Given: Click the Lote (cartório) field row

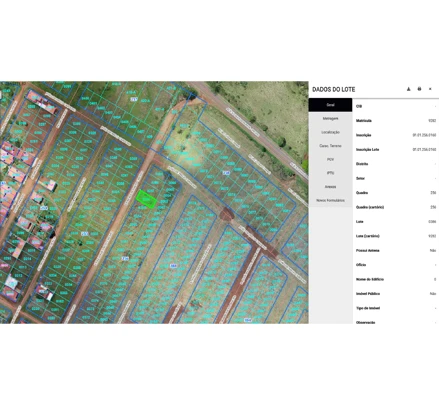Looking at the screenshot, I should click(396, 236).
